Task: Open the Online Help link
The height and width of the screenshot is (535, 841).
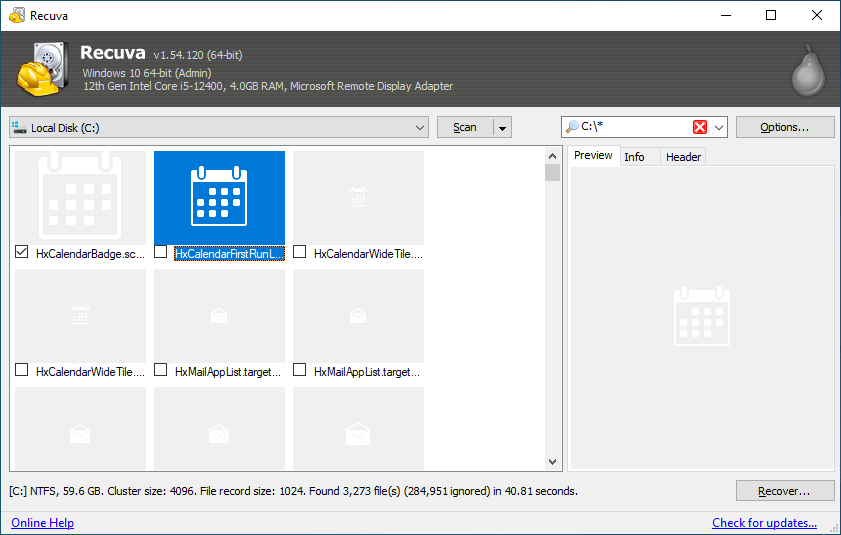Action: pos(42,523)
